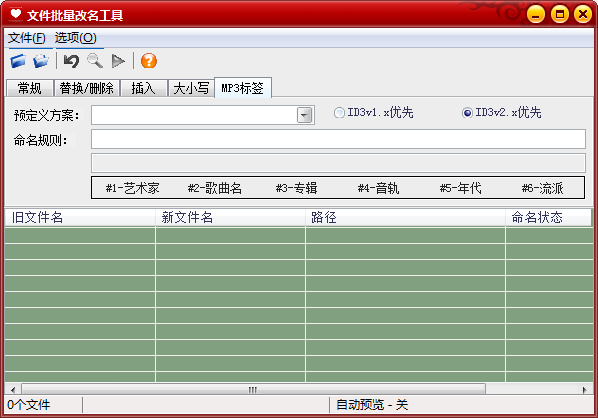Viewport: 598px width, 418px height.
Task: Open the 选项(O) menu
Action: [x=76, y=38]
